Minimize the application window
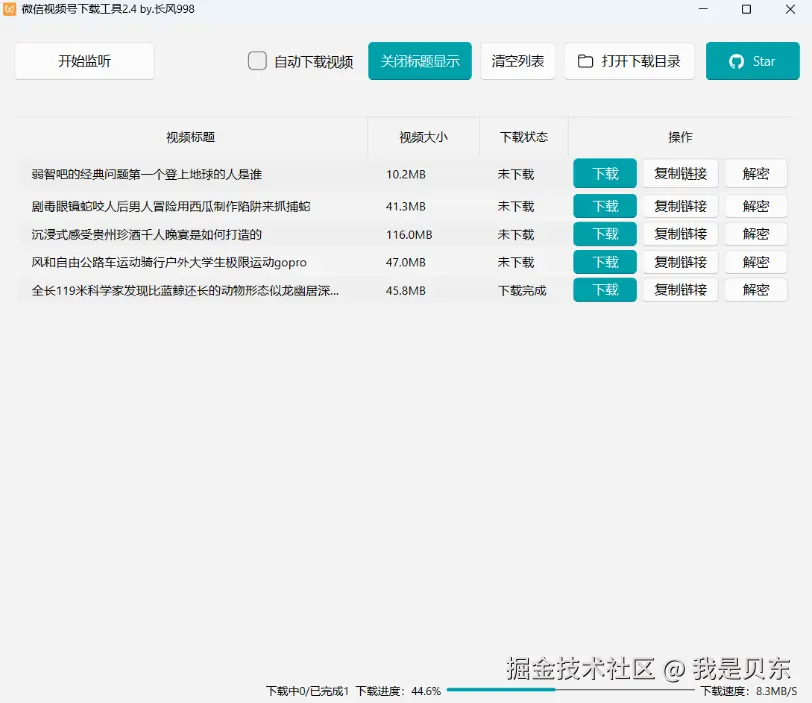This screenshot has width=812, height=703. coord(703,9)
